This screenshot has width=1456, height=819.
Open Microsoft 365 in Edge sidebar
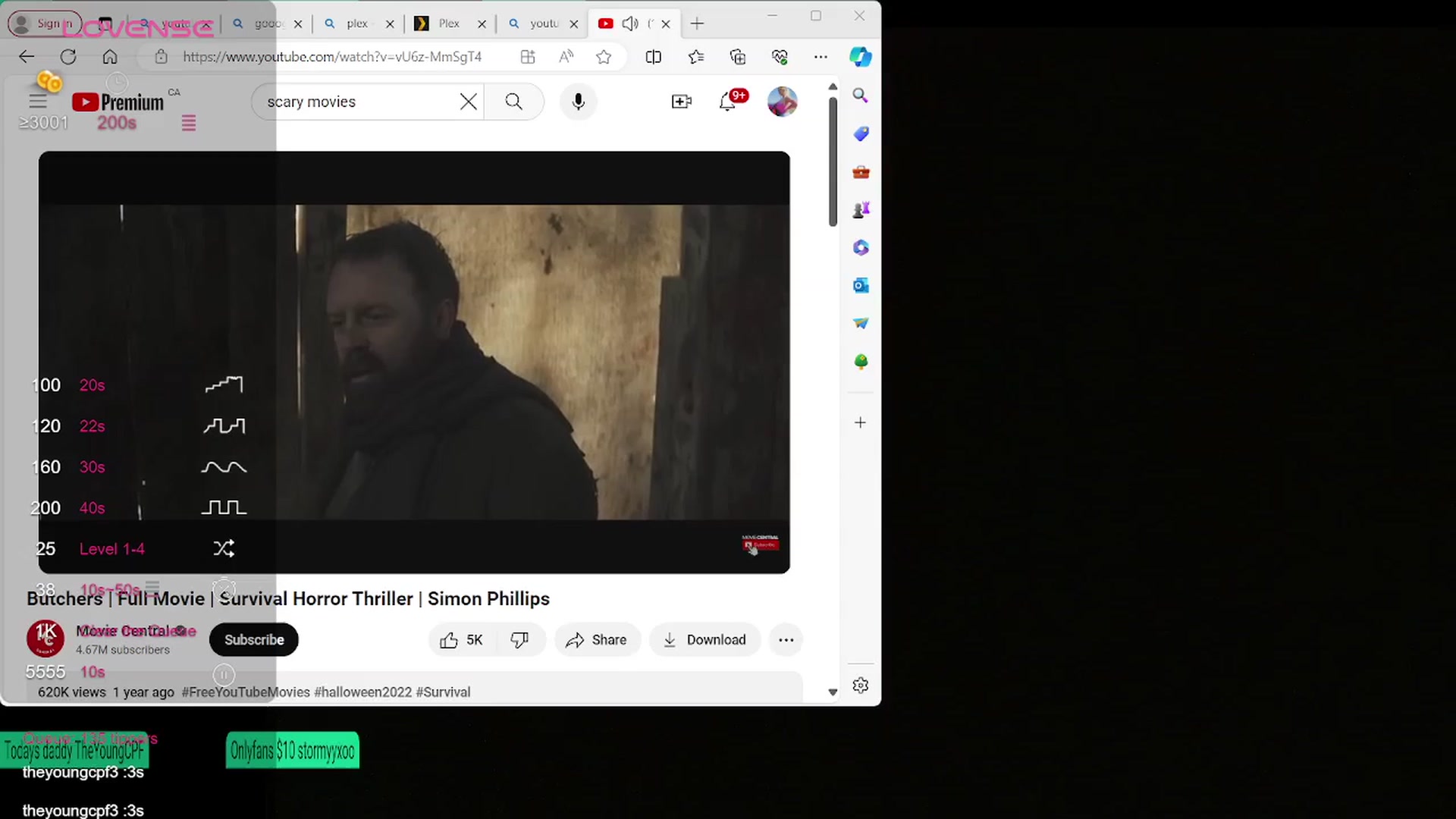(860, 248)
